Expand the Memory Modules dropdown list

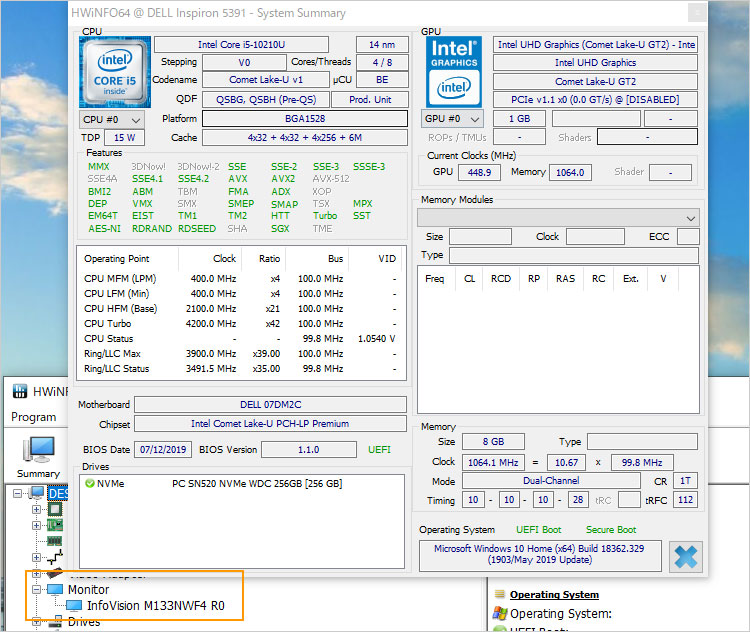point(691,218)
